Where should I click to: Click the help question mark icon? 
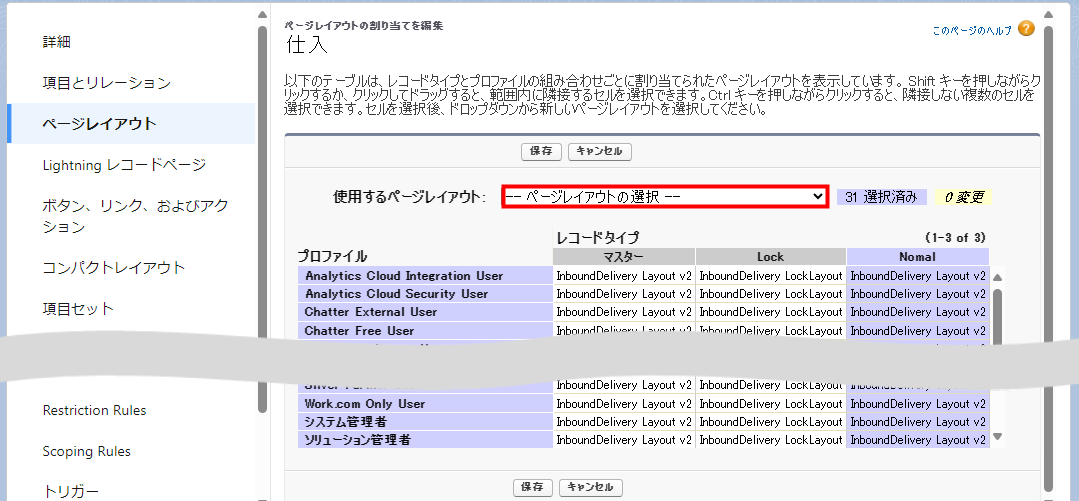[x=1026, y=29]
